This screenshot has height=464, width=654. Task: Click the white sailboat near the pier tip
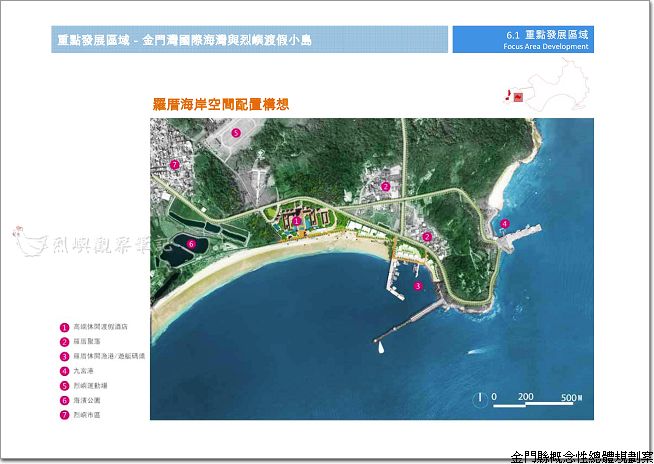pos(381,348)
